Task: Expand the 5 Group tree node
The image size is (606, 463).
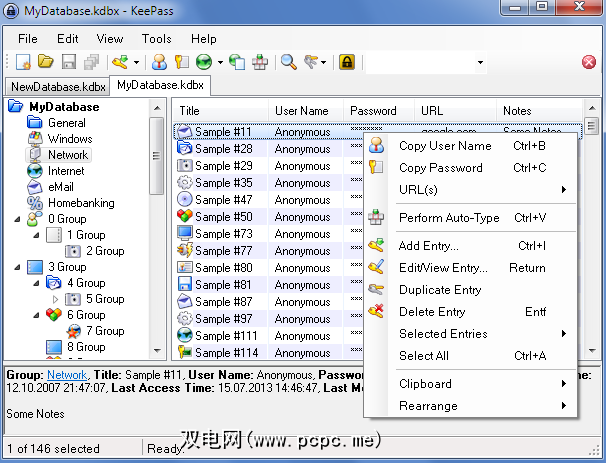Action: click(55, 299)
